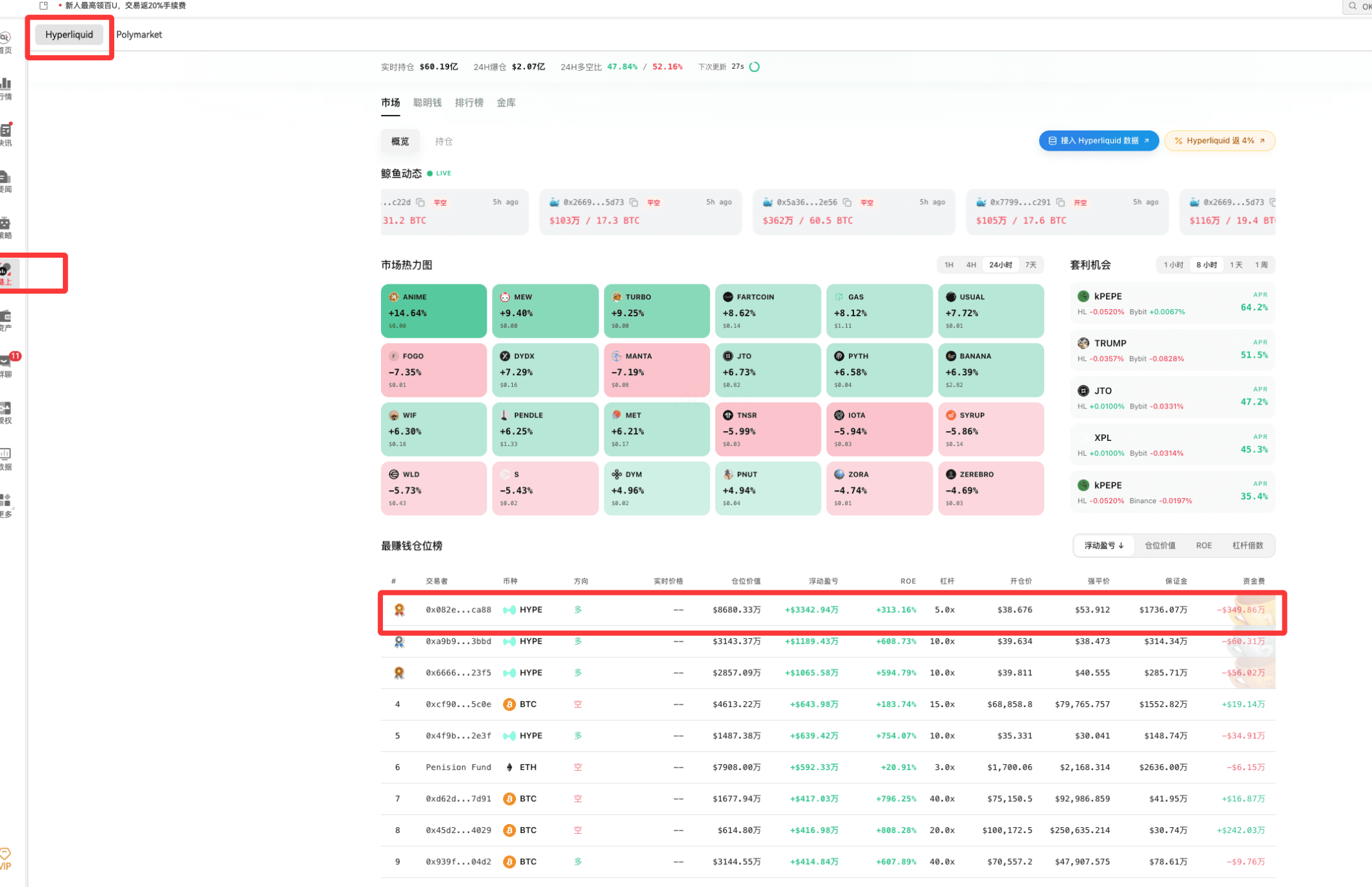Switch to the 持仓 positions sub-tab
Viewport: 1372px width, 887px height.
tap(444, 142)
